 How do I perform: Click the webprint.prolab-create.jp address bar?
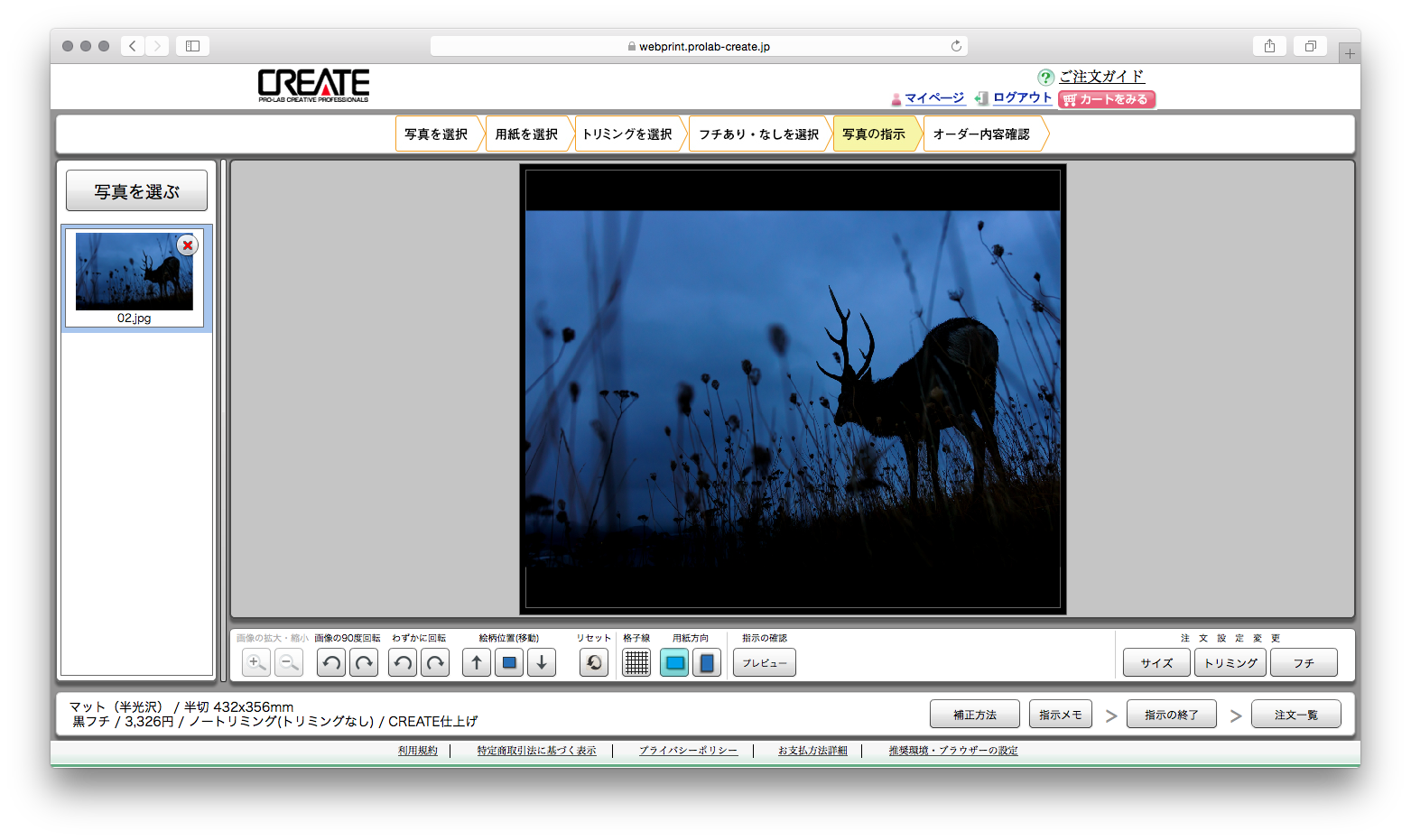[x=699, y=46]
